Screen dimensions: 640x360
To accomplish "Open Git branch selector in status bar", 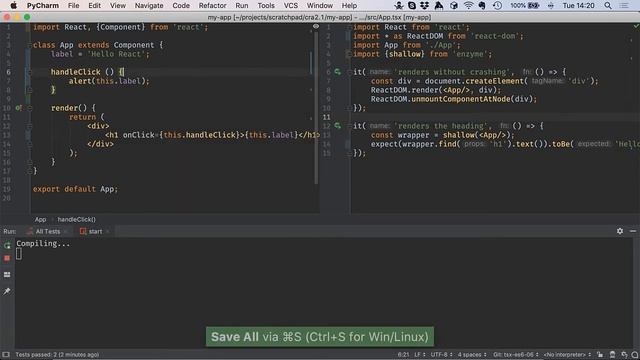I will click(516, 355).
